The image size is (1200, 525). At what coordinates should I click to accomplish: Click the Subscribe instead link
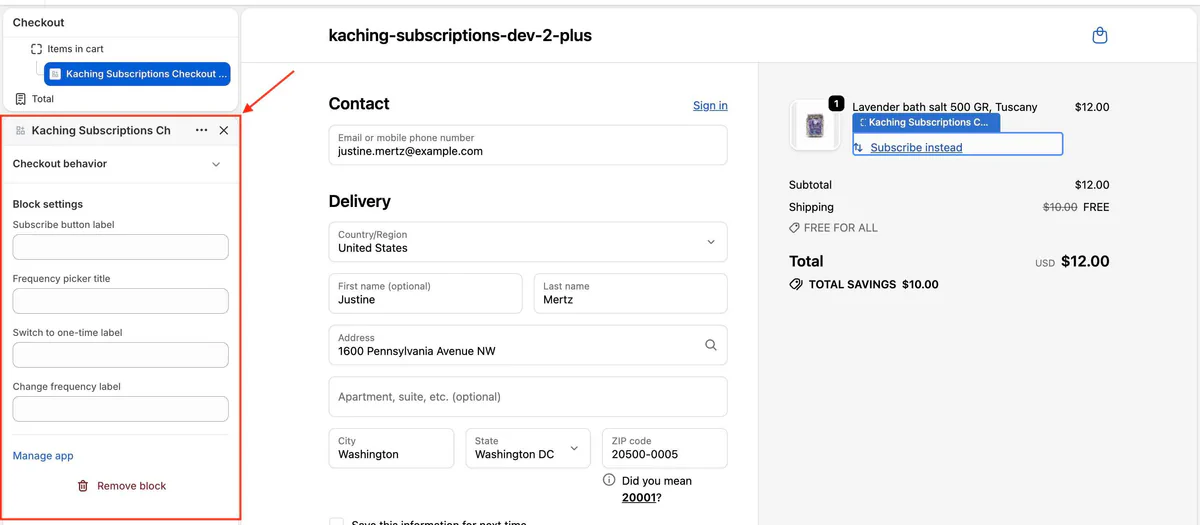(916, 147)
